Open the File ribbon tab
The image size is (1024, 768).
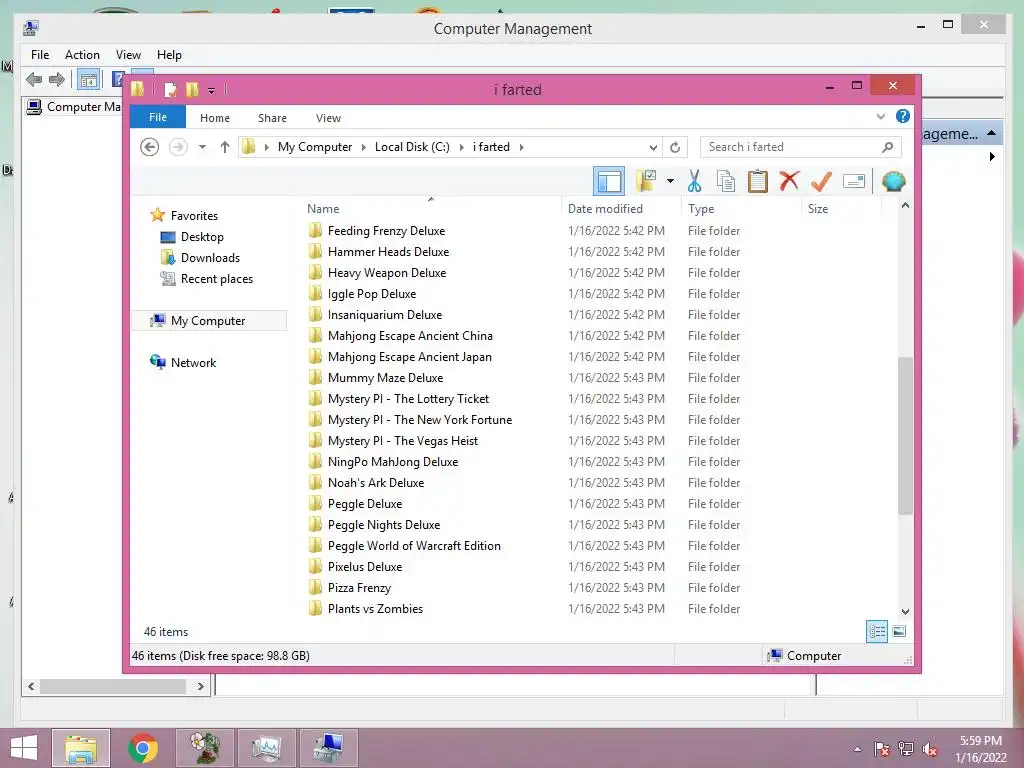pyautogui.click(x=157, y=117)
